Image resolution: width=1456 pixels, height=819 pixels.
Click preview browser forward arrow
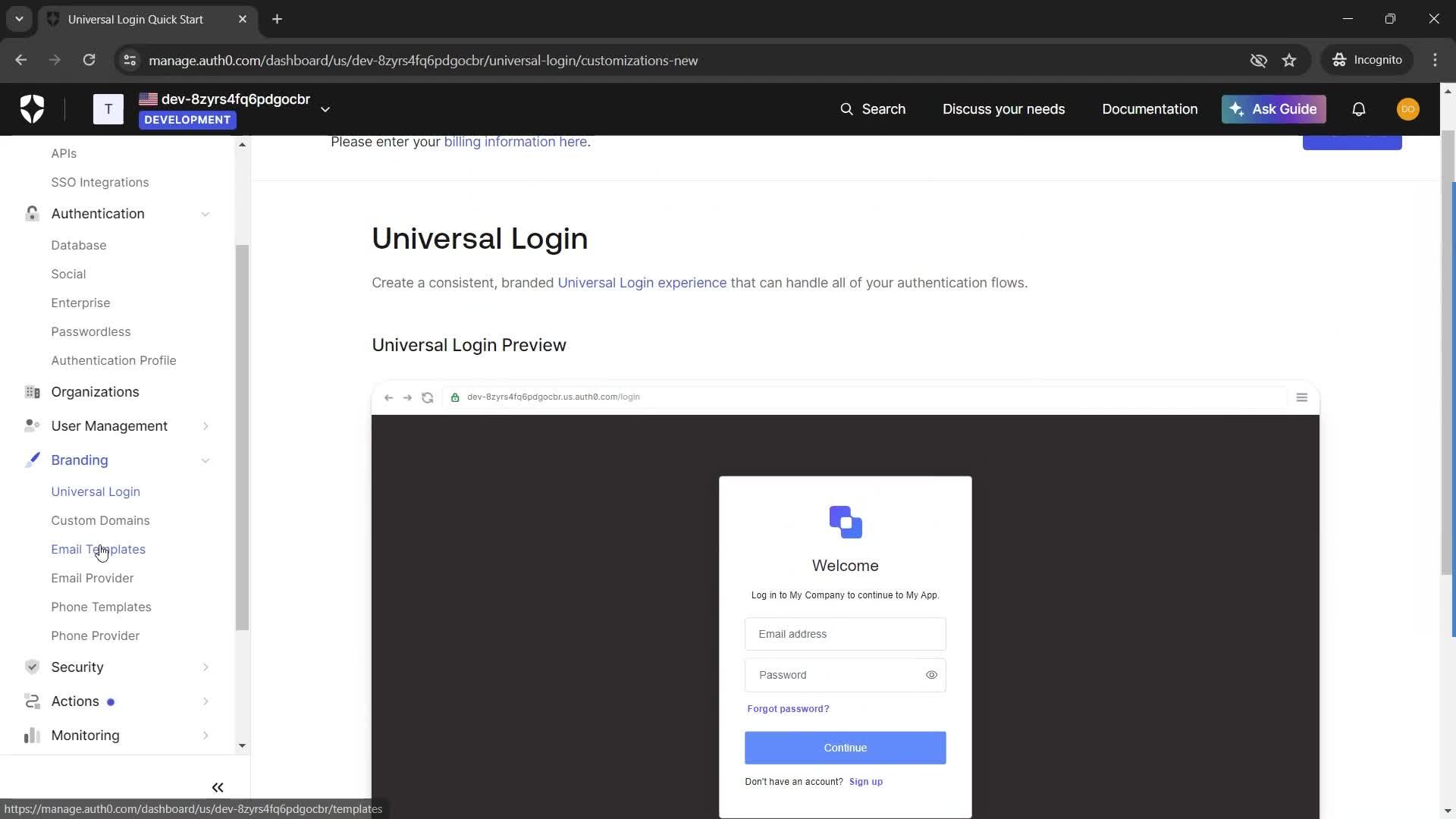407,397
